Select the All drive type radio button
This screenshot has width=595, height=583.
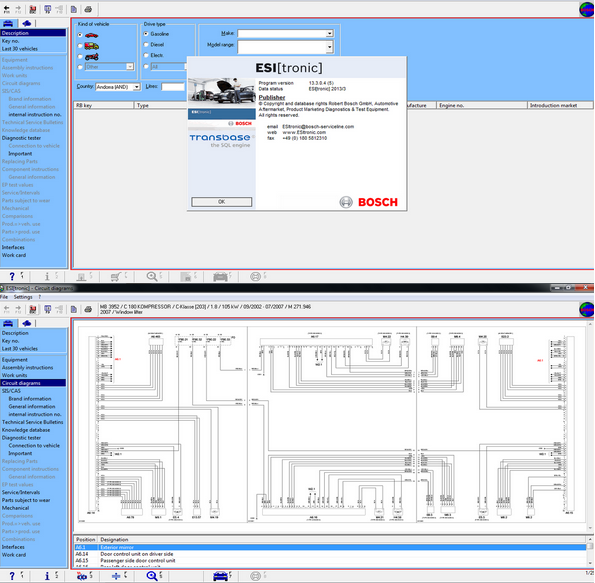[146, 66]
